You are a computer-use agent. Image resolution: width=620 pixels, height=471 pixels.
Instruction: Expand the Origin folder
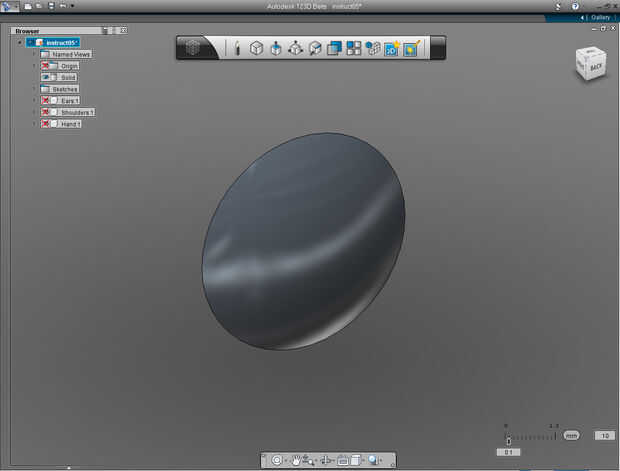click(x=34, y=66)
